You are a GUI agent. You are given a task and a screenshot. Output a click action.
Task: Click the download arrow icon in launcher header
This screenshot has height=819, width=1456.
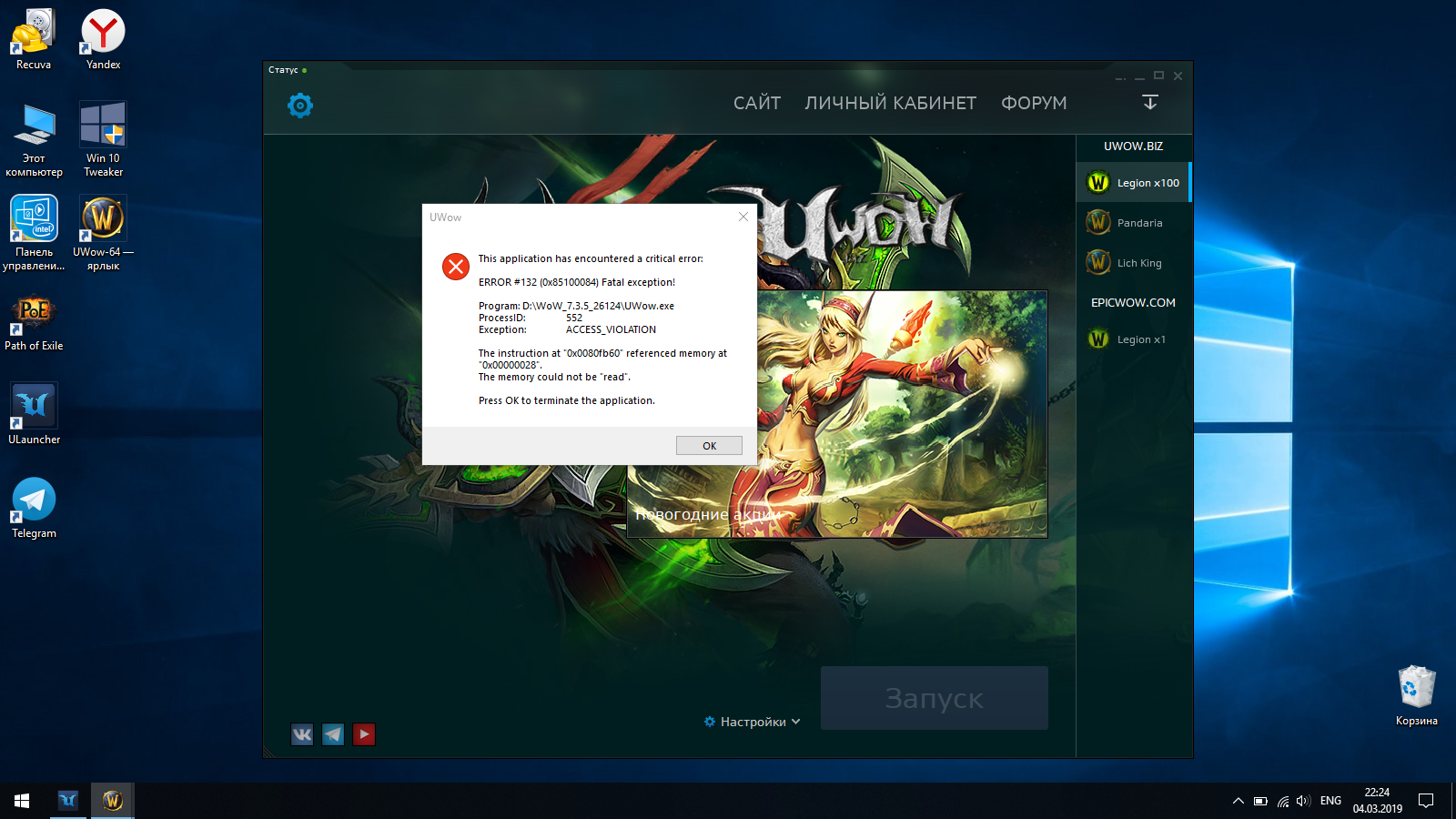pyautogui.click(x=1150, y=102)
